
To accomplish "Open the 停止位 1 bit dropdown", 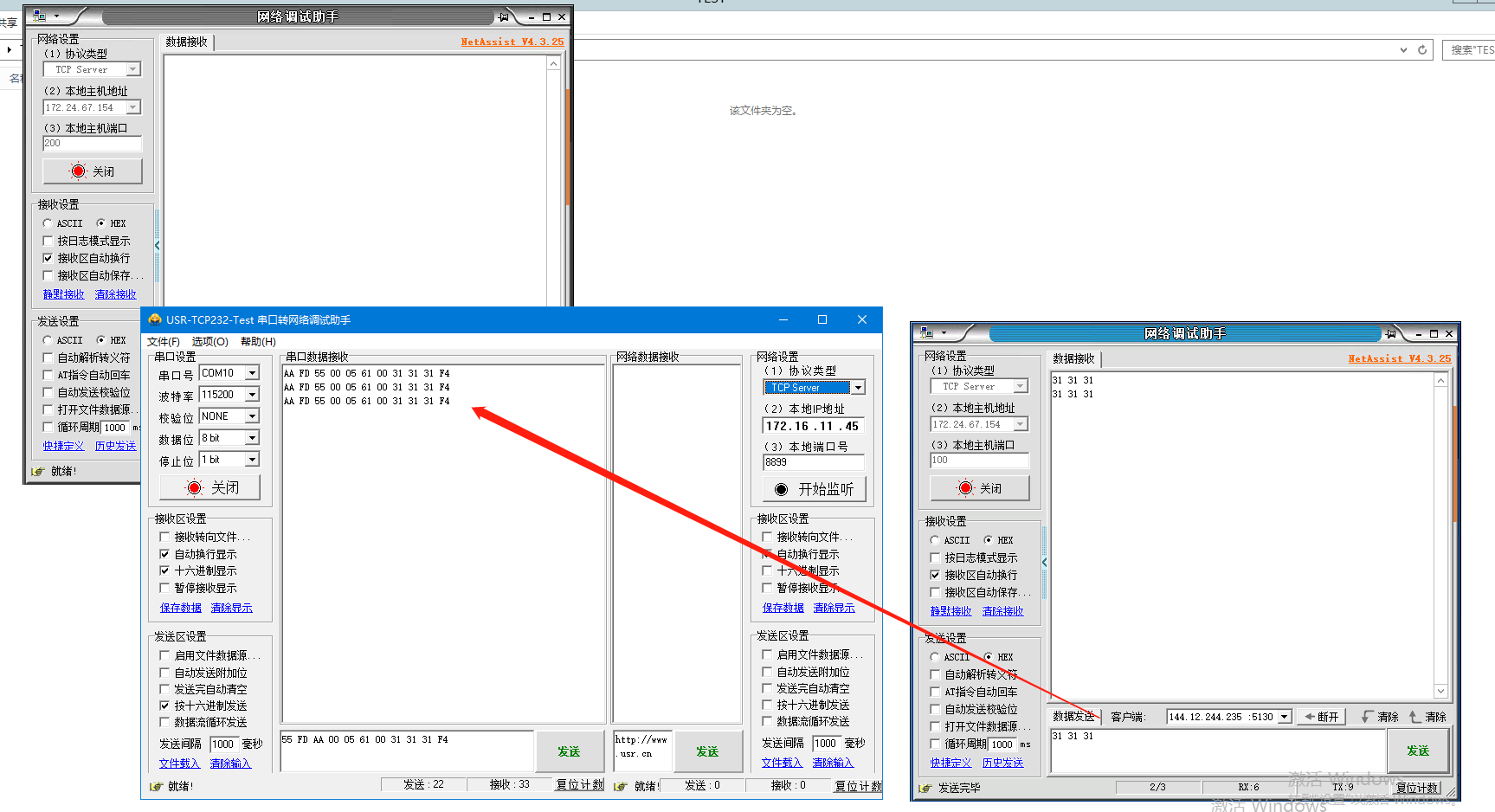I will point(252,460).
